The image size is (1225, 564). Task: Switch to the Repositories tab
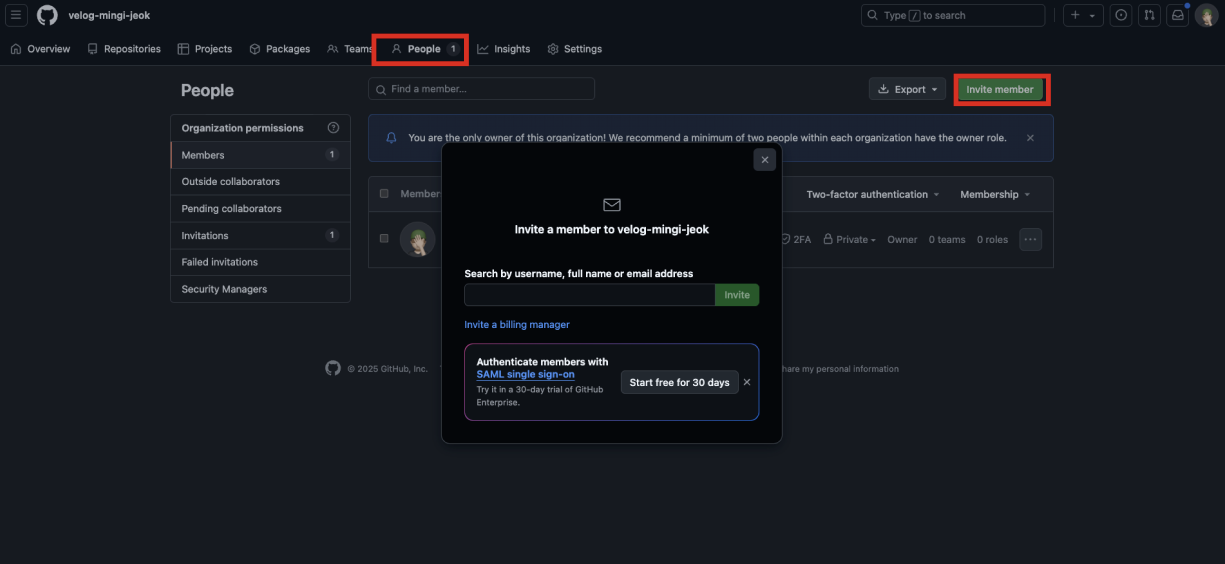tap(124, 49)
